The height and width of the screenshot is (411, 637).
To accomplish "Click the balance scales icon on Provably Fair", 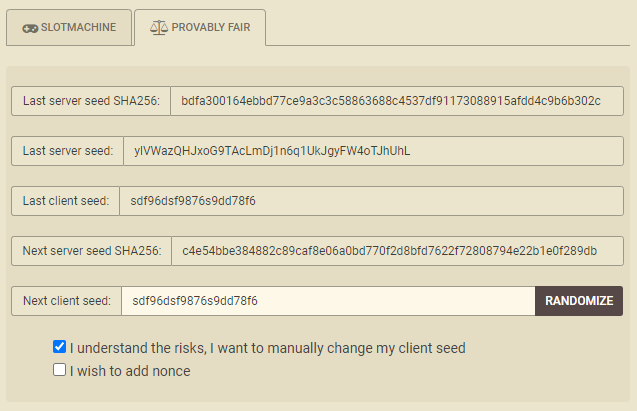I will point(158,28).
